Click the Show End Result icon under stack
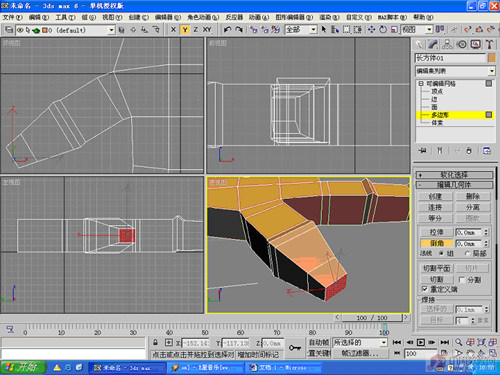Screen dimensions: 500x375 [440, 151]
